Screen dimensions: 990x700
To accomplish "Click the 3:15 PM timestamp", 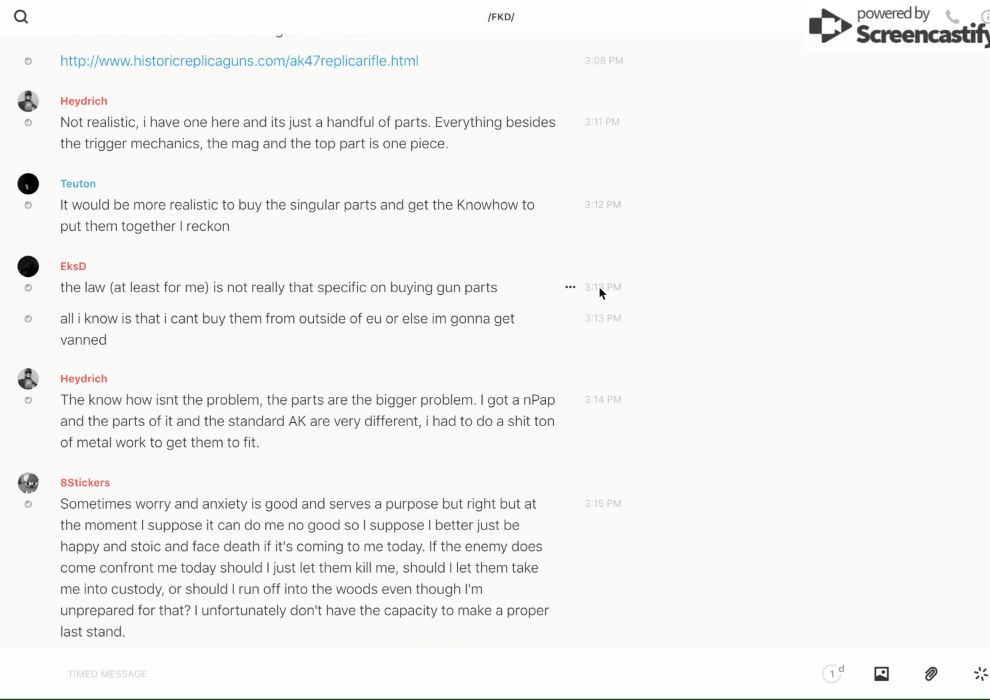I will 603,504.
